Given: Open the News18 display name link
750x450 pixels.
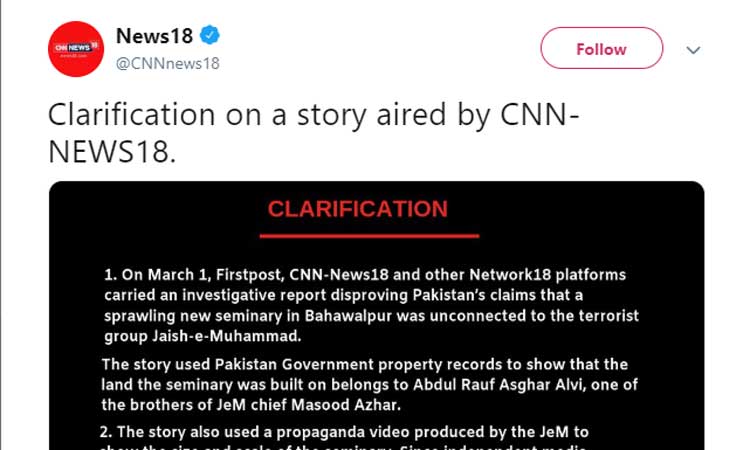Looking at the screenshot, I should point(154,37).
